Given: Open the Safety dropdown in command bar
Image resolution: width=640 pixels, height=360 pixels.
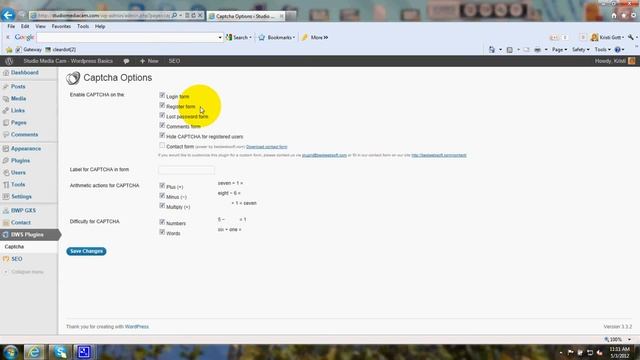Looking at the screenshot, I should coord(580,49).
